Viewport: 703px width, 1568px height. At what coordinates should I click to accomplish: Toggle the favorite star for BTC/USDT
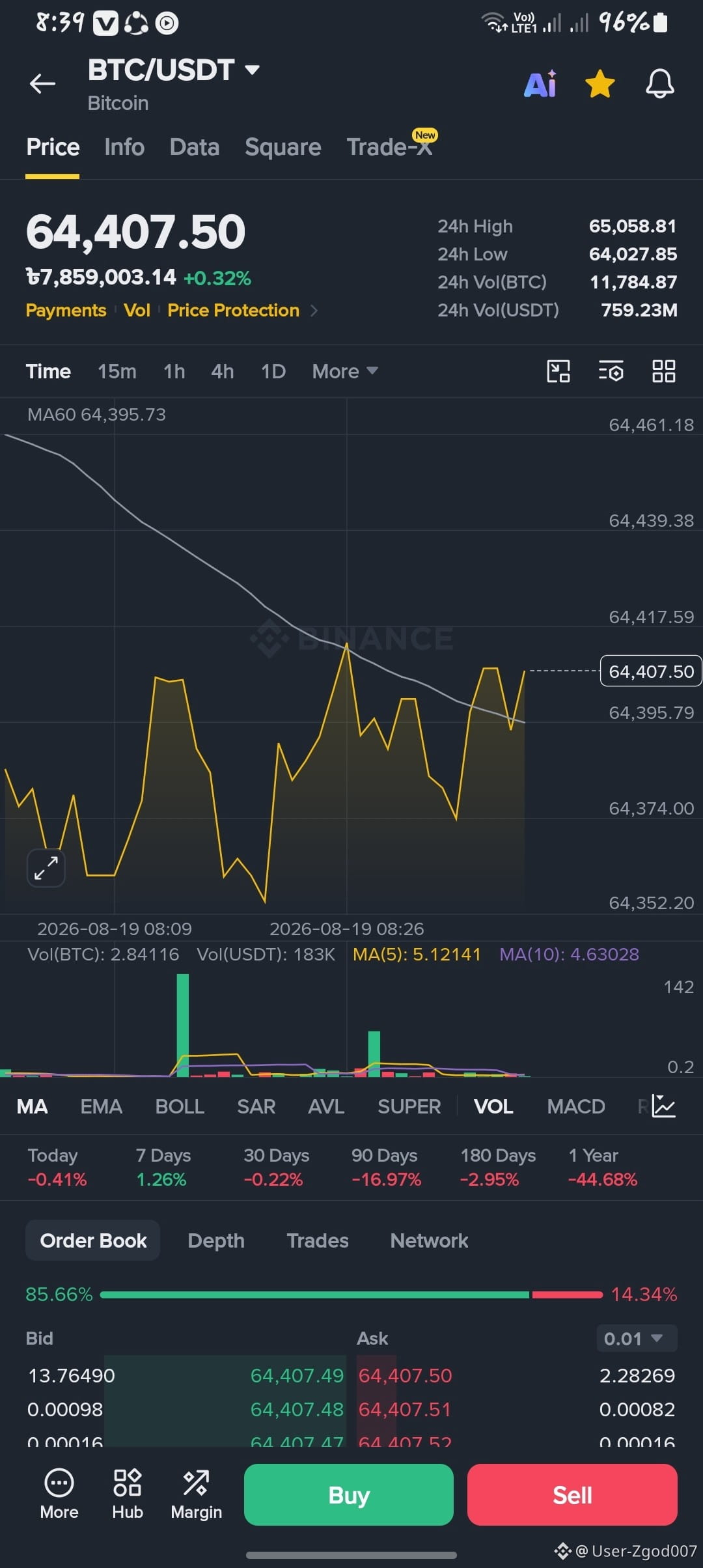pos(600,84)
